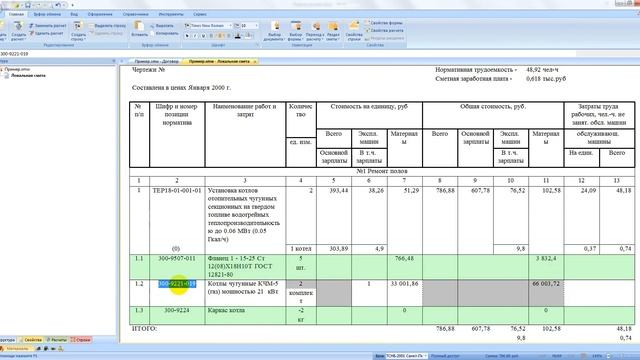
Task: Click the №1 Ремонт полов section header
Action: pos(382,171)
